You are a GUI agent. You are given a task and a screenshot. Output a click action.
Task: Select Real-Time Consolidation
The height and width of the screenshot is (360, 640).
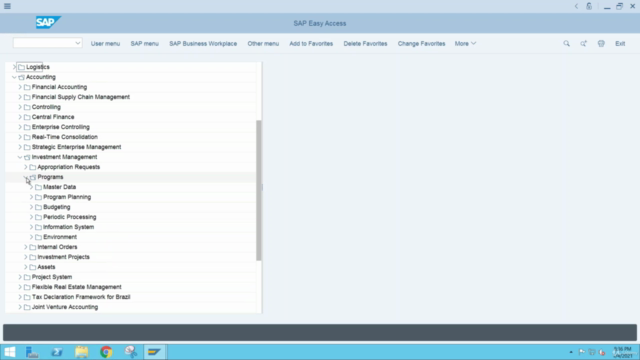point(64,137)
